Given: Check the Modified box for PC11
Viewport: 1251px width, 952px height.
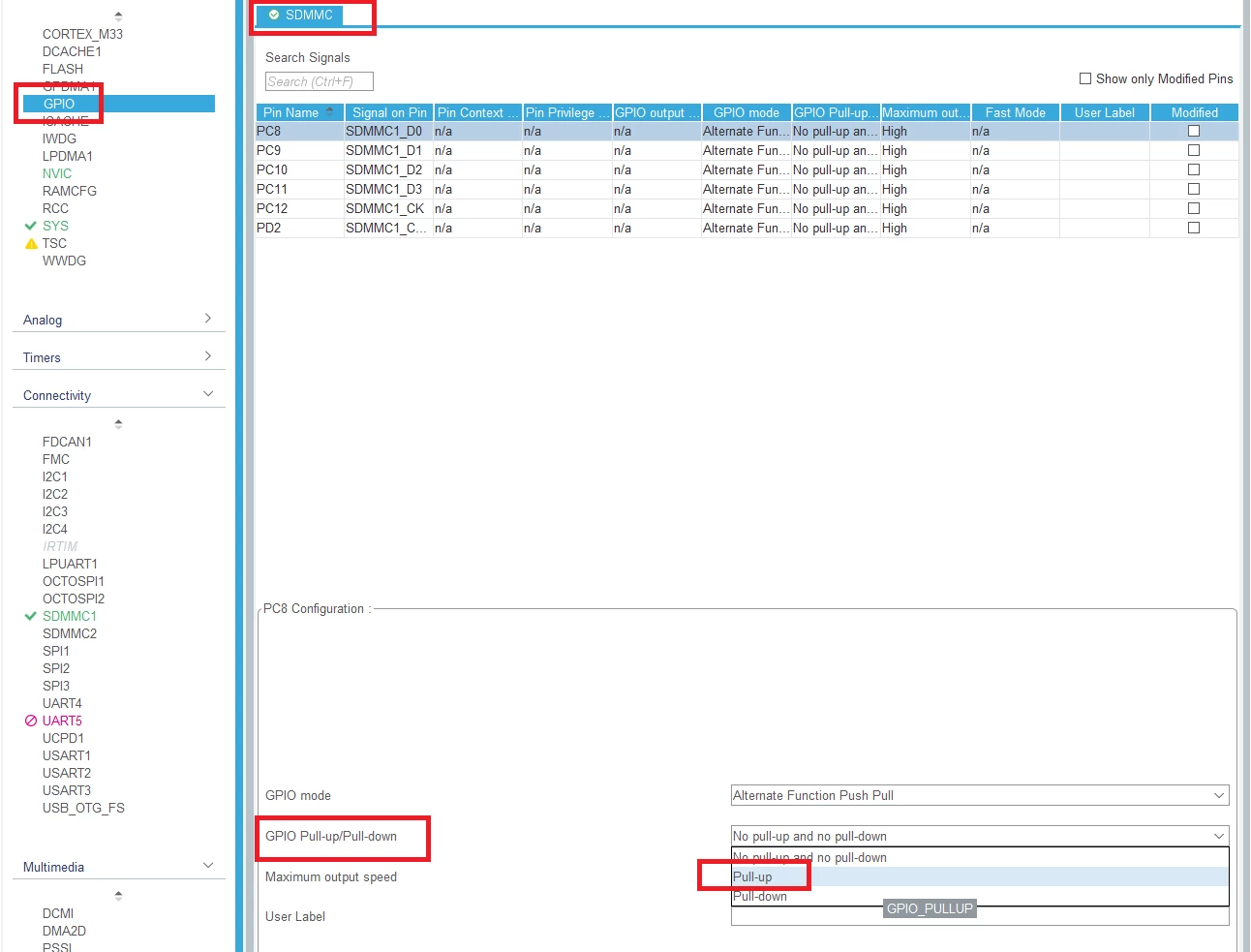Looking at the screenshot, I should coord(1194,189).
